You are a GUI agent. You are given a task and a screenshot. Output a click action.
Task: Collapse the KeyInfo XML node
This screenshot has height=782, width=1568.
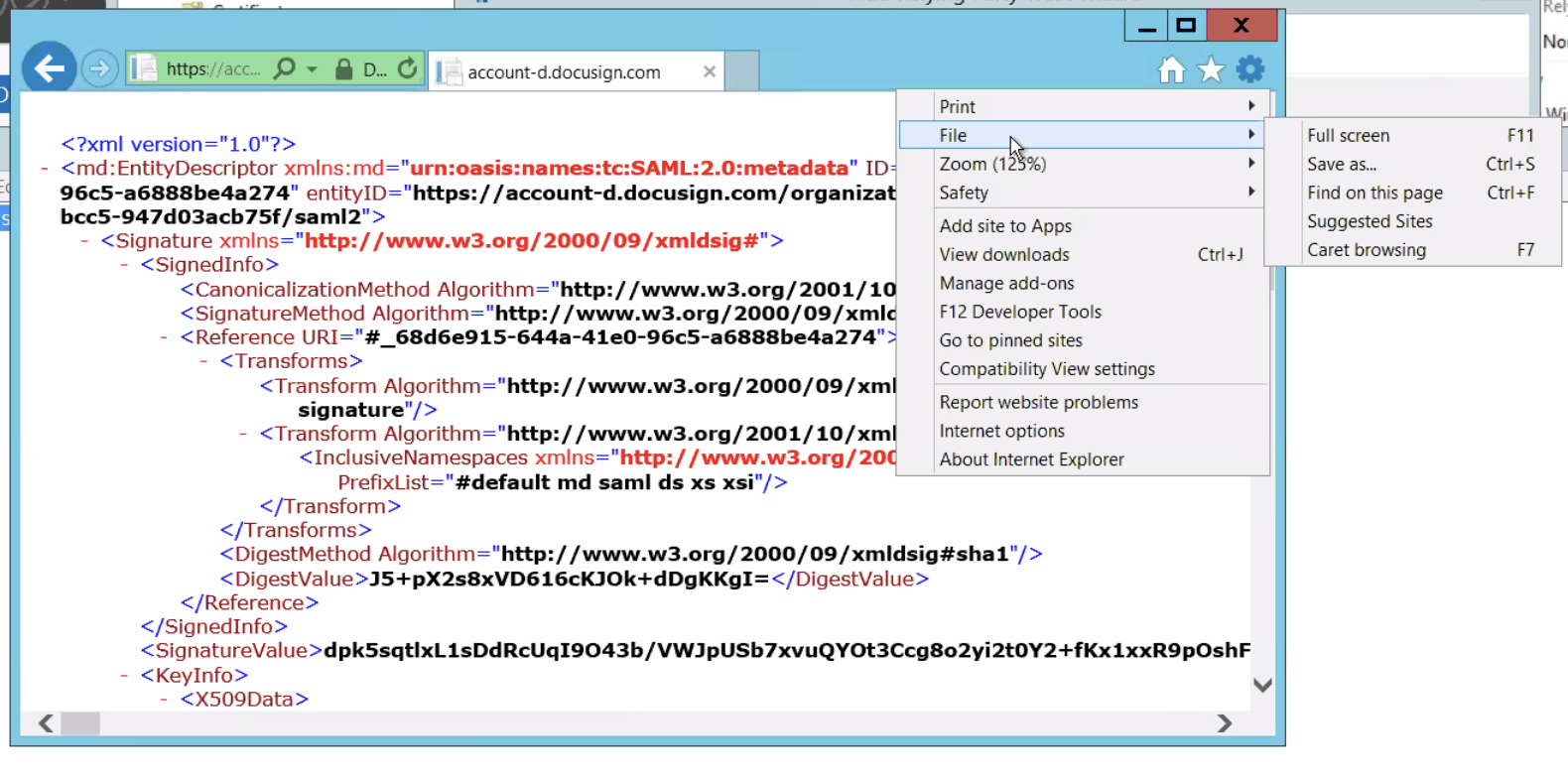point(124,676)
